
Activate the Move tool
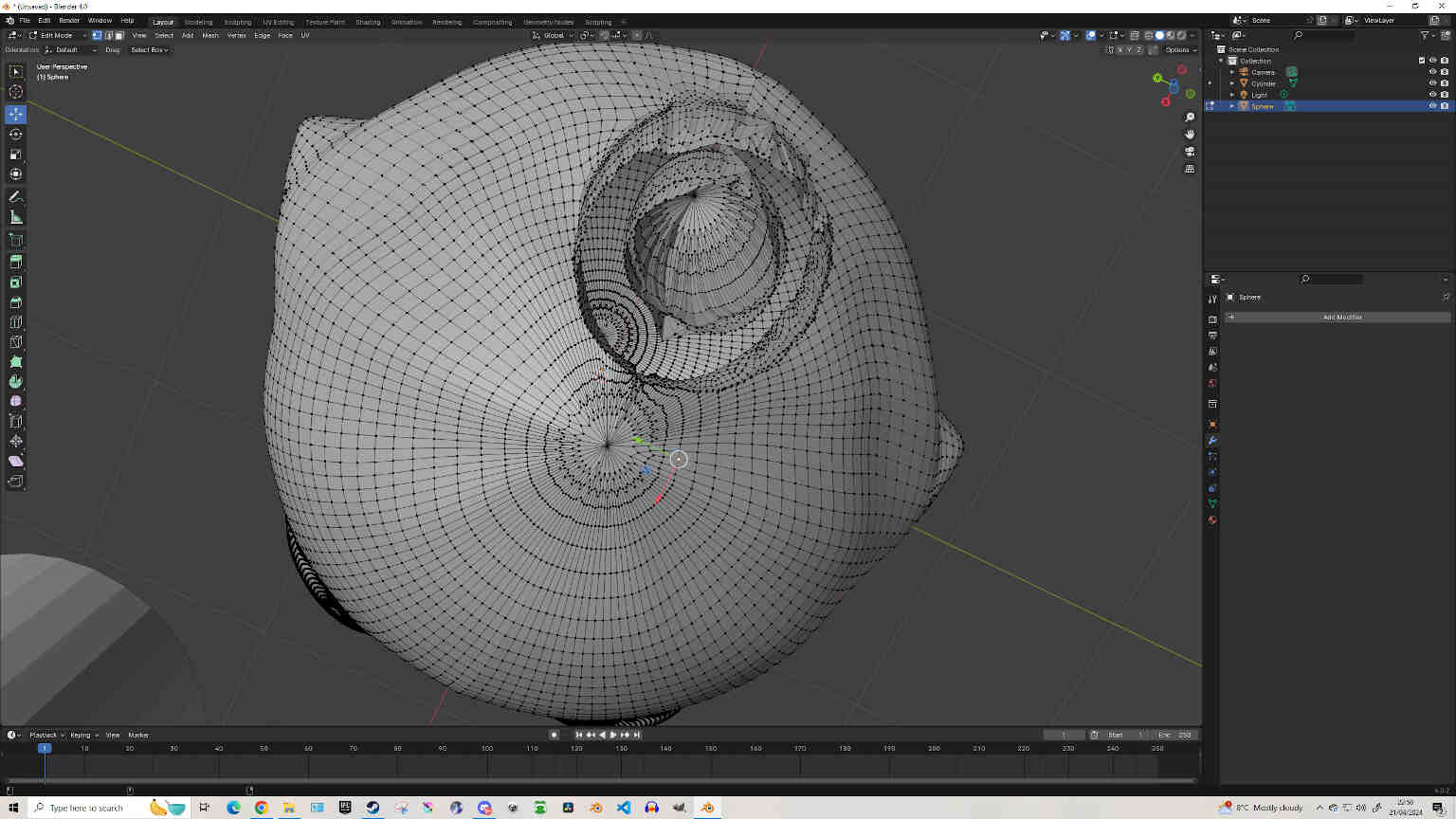click(16, 114)
